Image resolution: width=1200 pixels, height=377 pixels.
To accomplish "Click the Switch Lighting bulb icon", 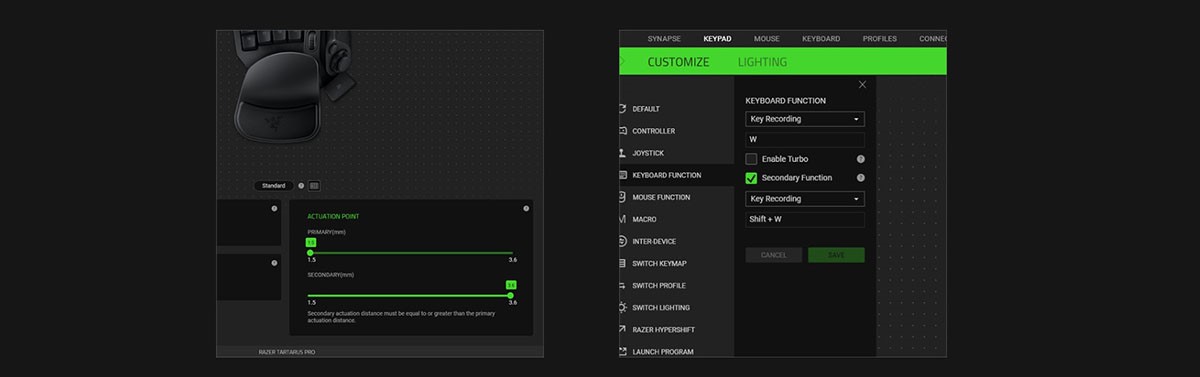I will point(623,307).
